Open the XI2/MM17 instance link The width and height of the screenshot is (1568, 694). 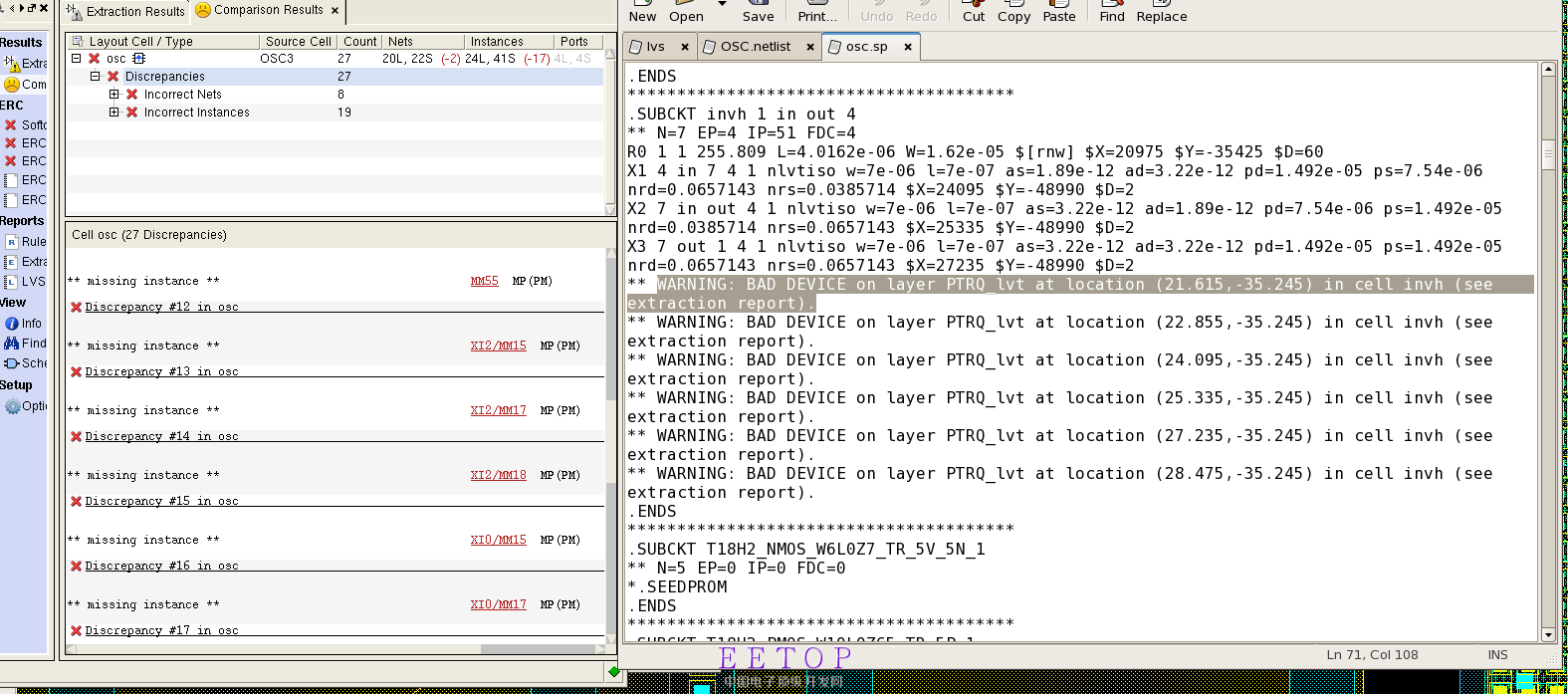(498, 410)
